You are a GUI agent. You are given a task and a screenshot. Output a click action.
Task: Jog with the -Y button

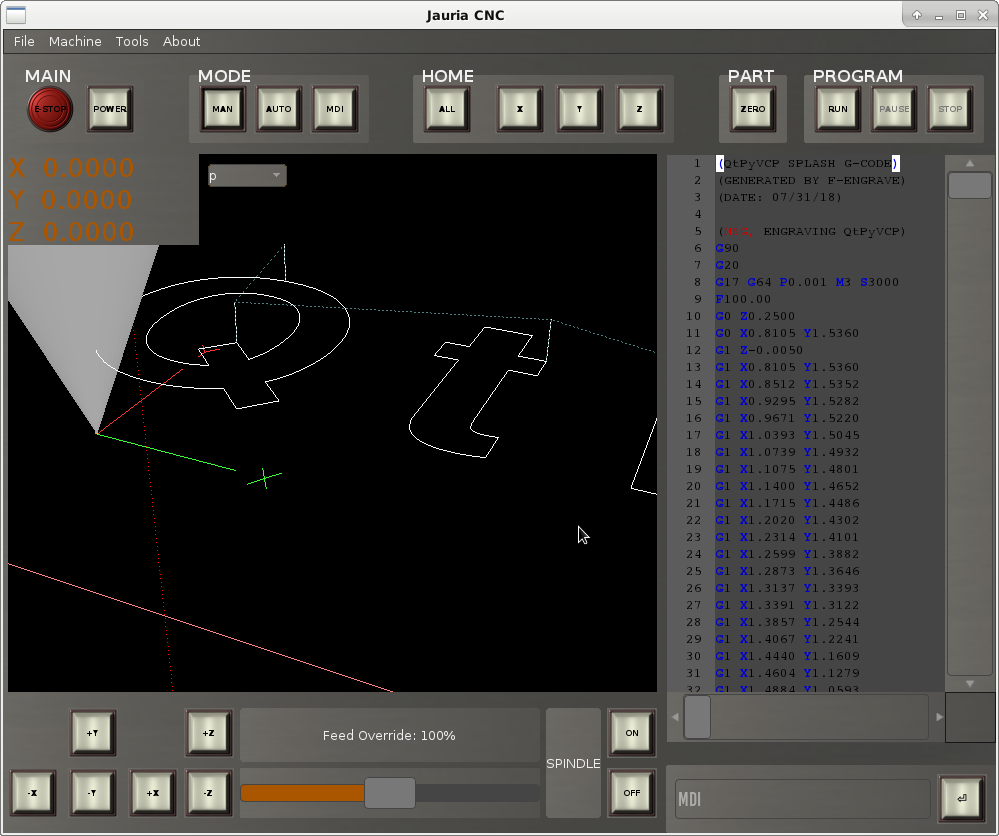92,793
